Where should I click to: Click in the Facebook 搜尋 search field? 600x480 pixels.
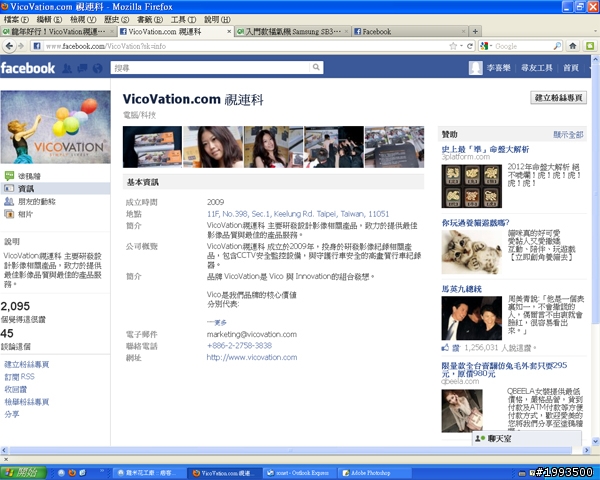pos(210,68)
